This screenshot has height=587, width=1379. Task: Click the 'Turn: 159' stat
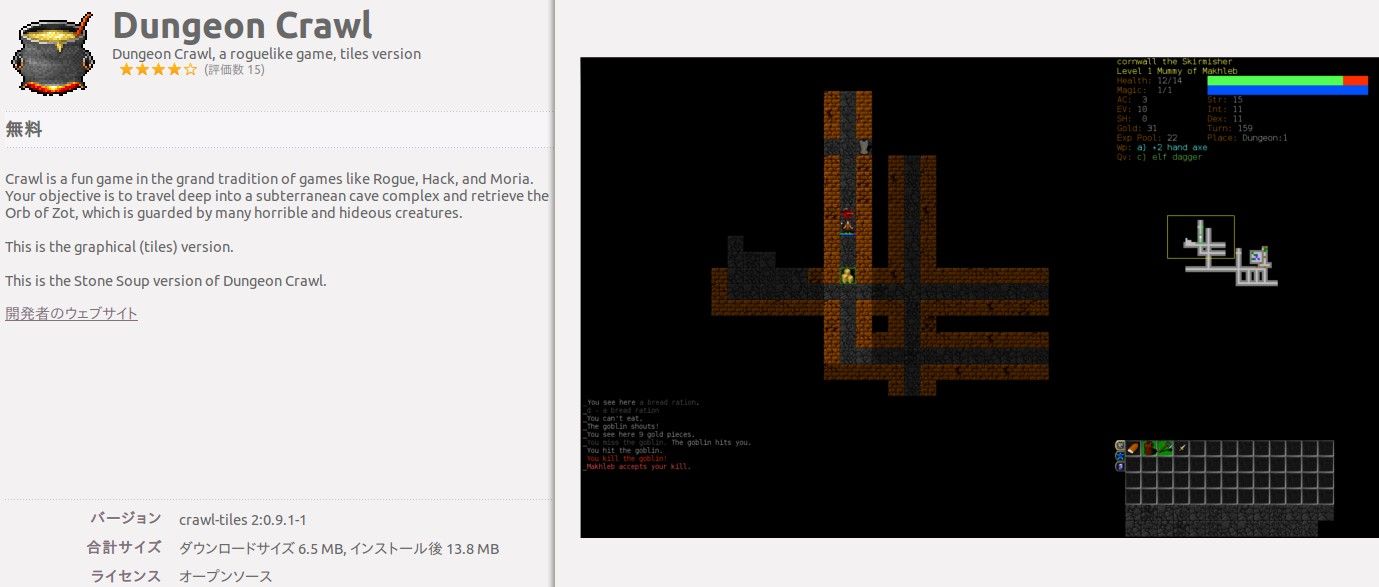pyautogui.click(x=1231, y=128)
